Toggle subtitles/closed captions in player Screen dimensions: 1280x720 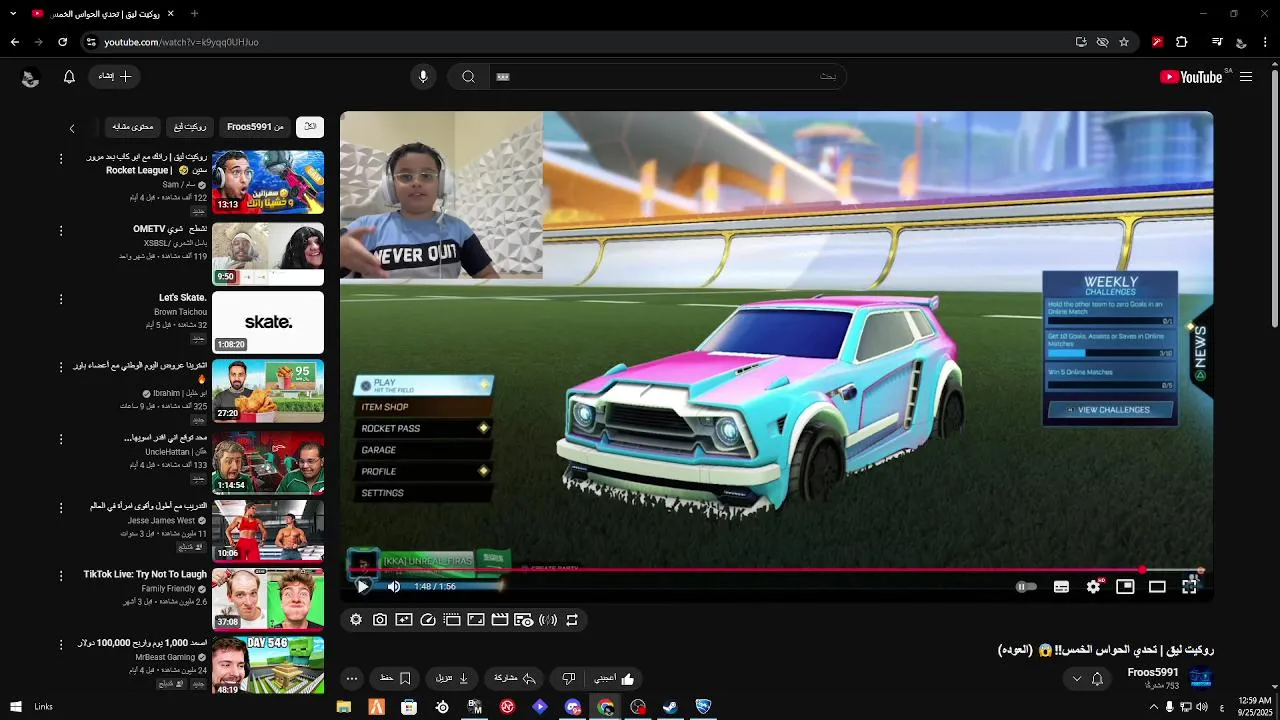1061,587
